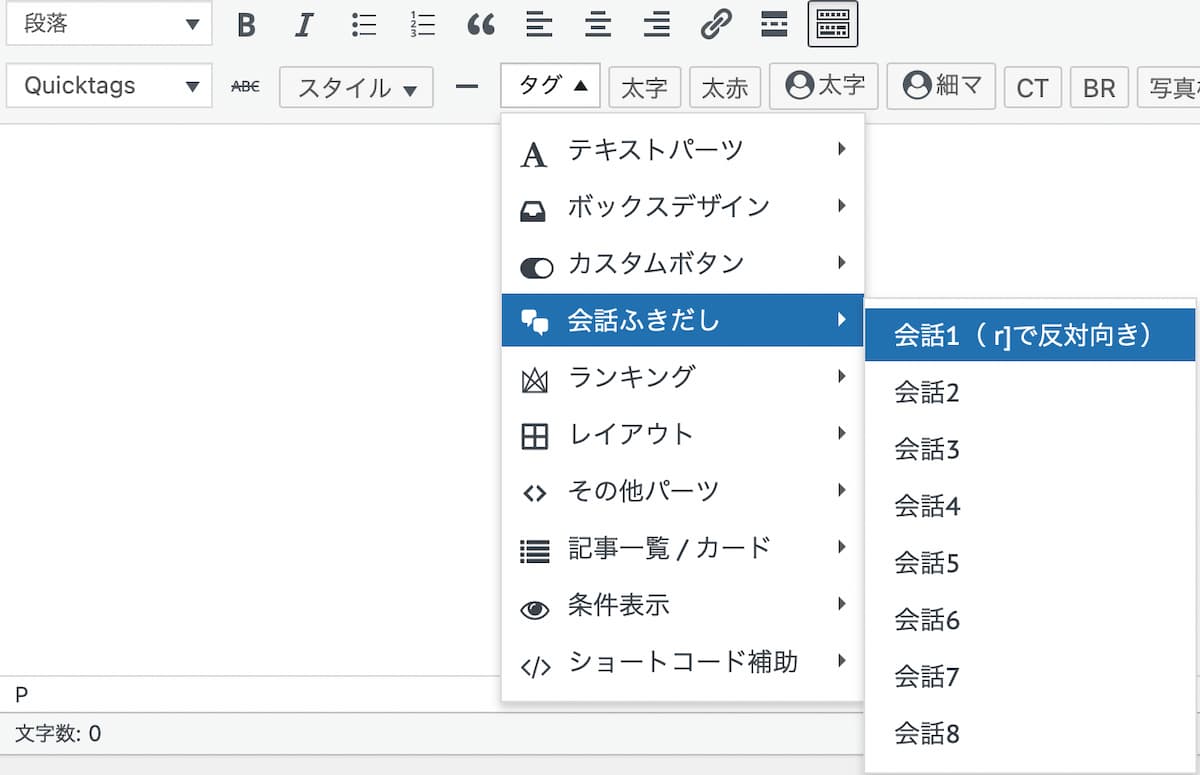This screenshot has width=1200, height=775.
Task: Open the テキストパーツ submenu
Action: 683,150
